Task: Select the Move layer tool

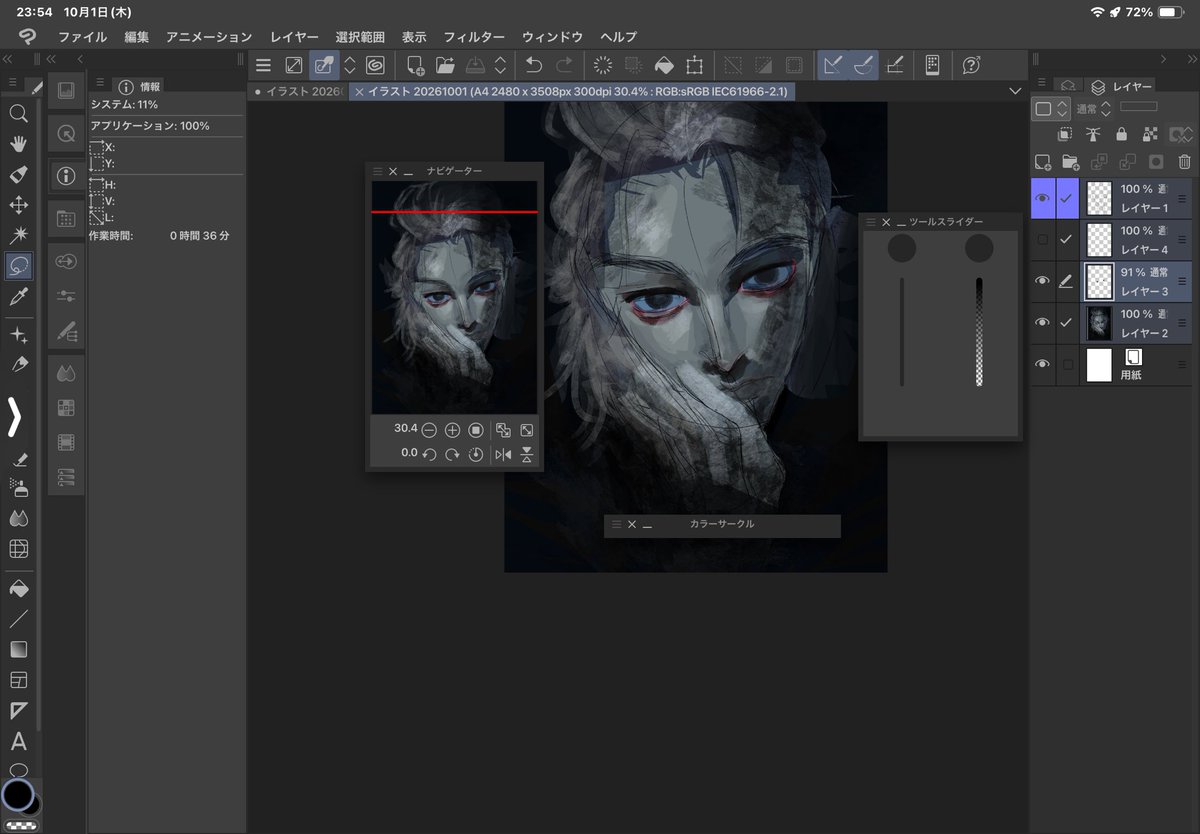Action: (18, 205)
